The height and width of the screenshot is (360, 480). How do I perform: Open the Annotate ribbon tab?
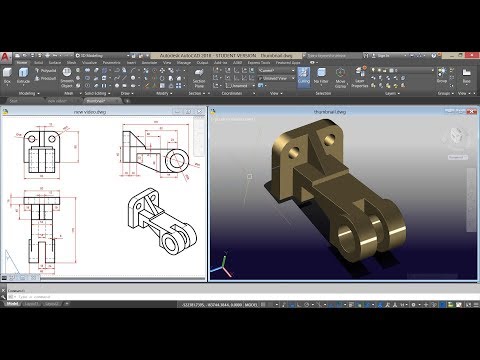point(149,63)
